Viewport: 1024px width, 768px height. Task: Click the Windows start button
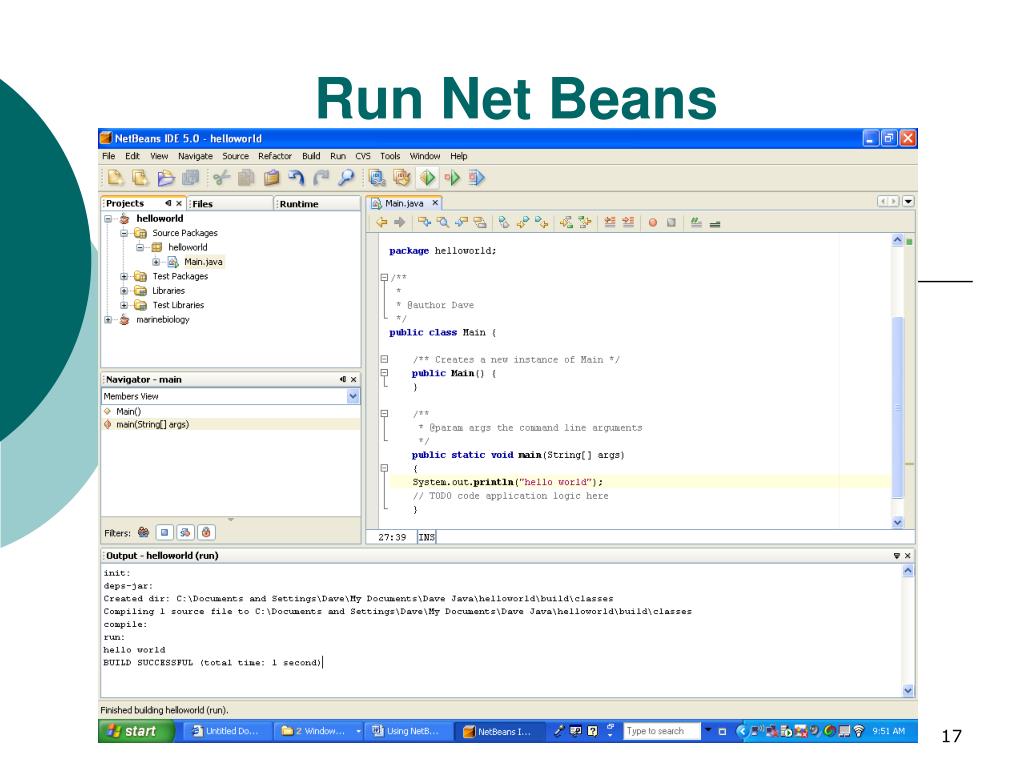137,731
